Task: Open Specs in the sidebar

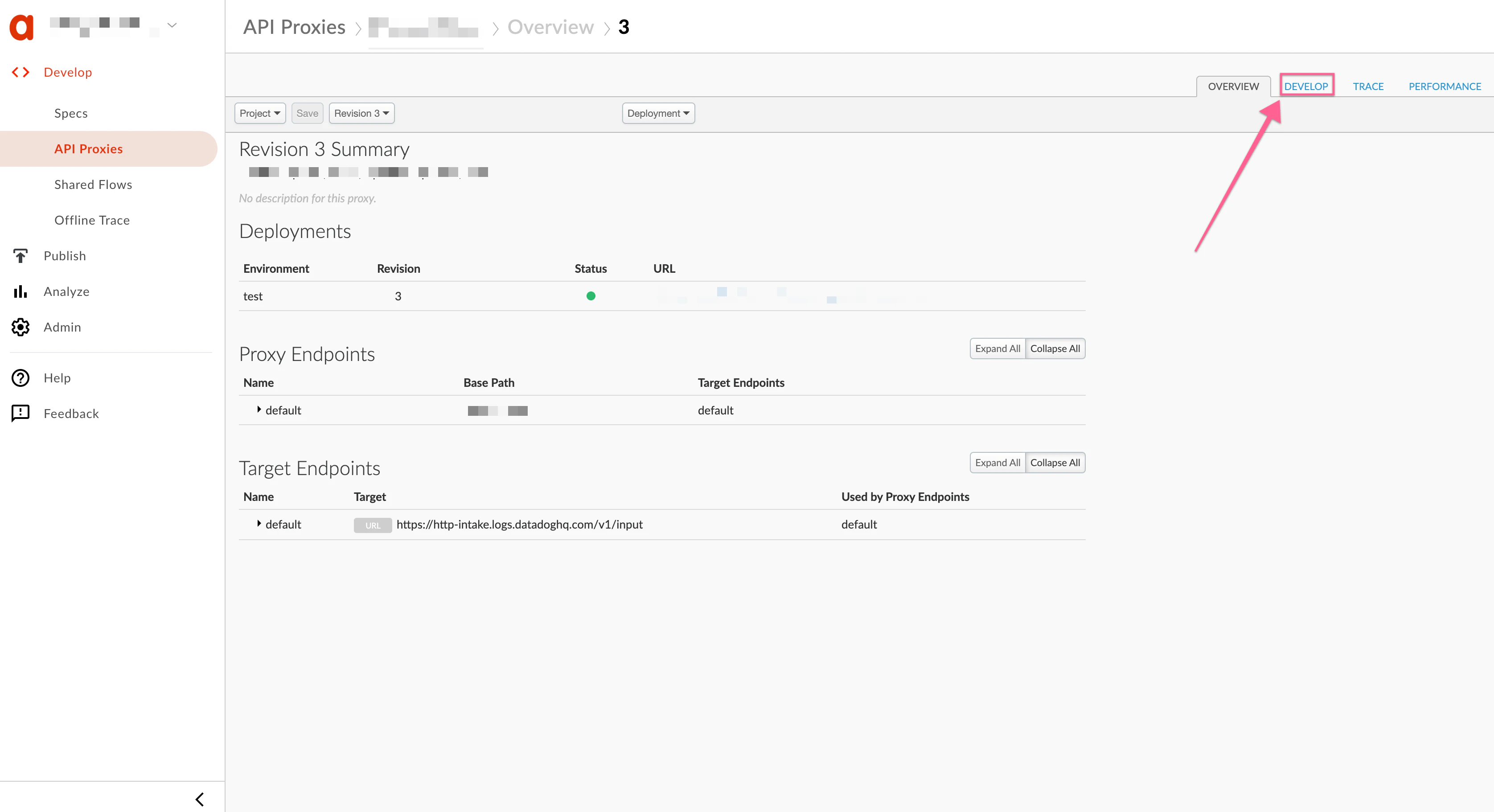Action: 71,113
